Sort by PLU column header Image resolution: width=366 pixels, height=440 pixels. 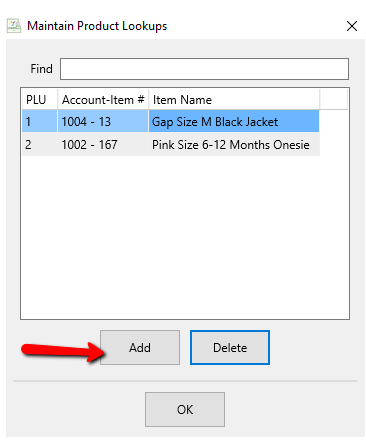point(40,99)
